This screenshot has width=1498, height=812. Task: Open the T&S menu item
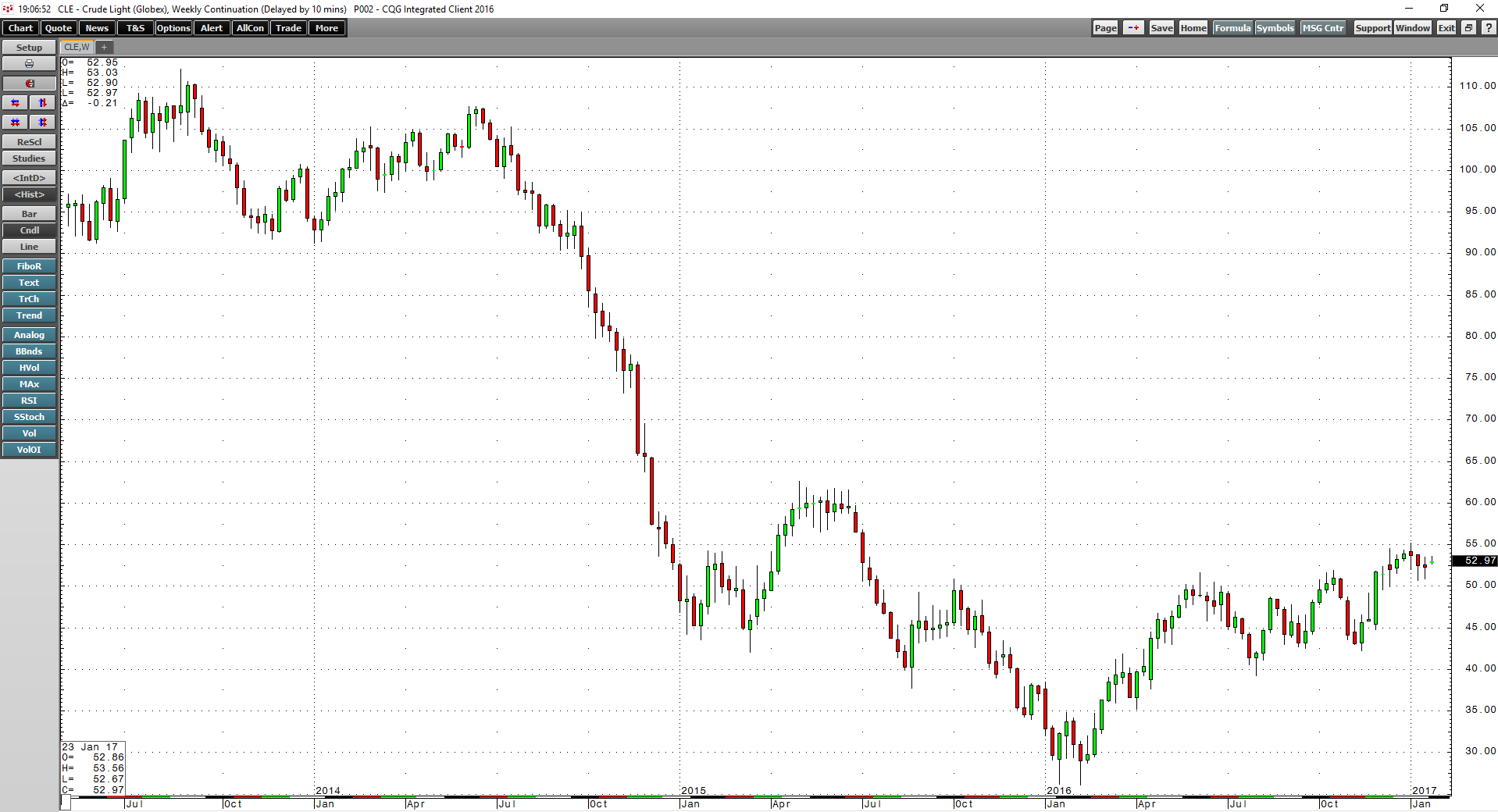(x=135, y=28)
